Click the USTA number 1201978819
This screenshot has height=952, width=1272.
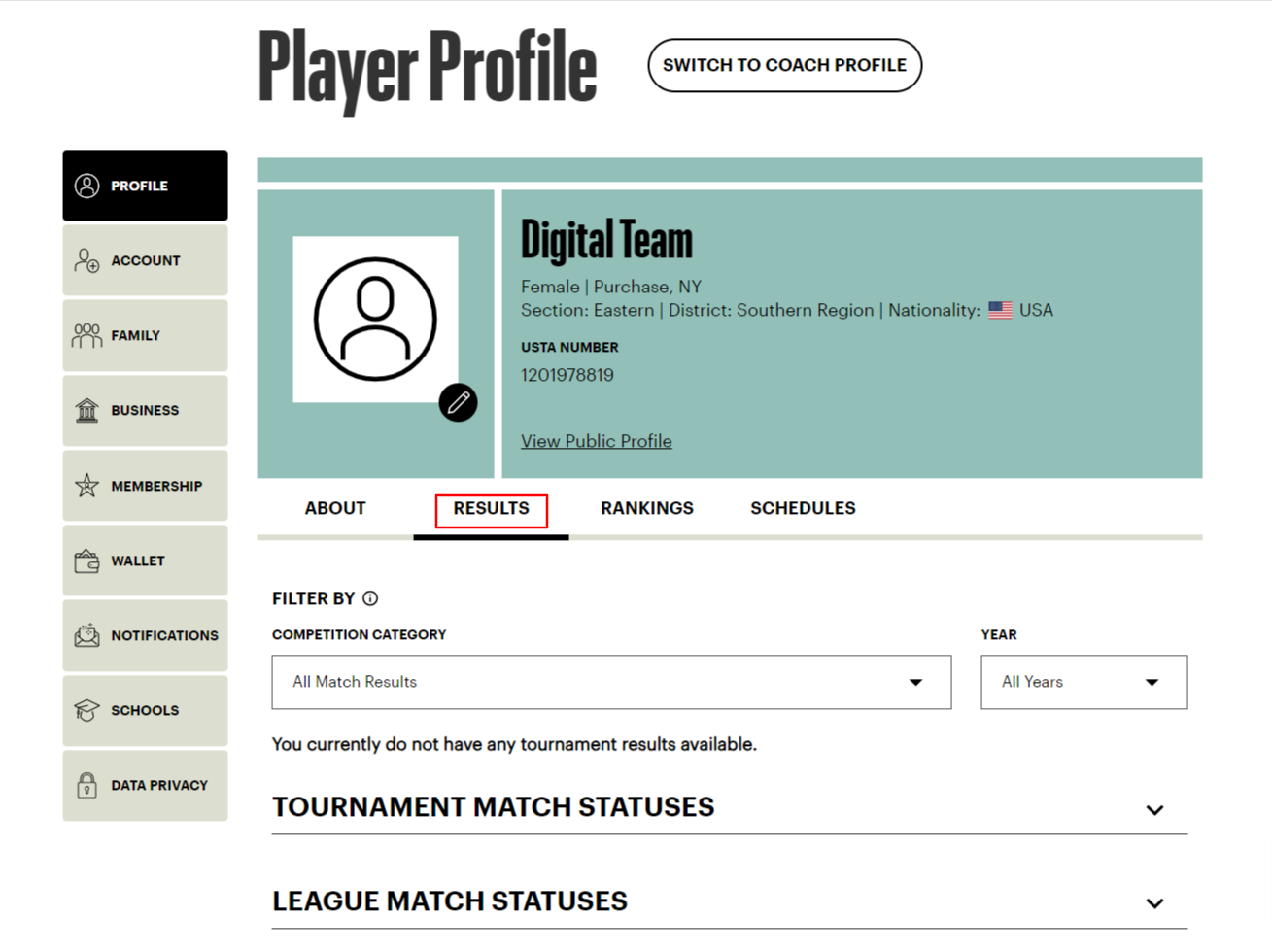click(567, 375)
